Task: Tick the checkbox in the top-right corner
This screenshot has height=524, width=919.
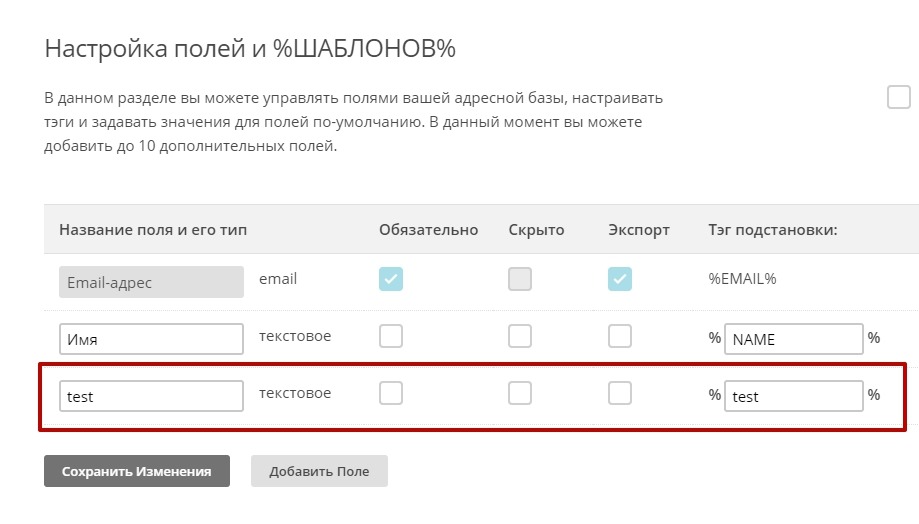Action: click(899, 97)
